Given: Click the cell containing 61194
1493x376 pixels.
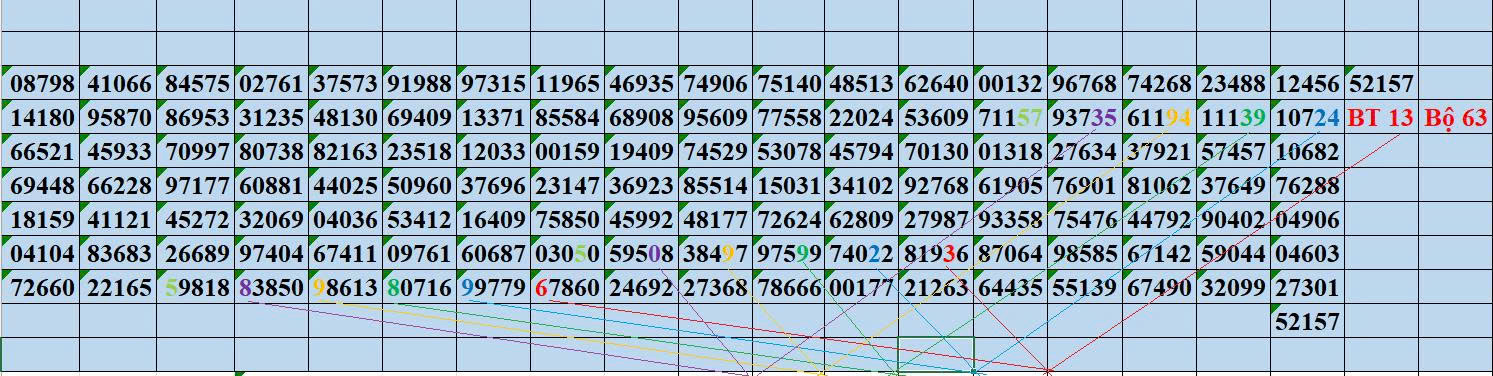Looking at the screenshot, I should click(x=1159, y=118).
